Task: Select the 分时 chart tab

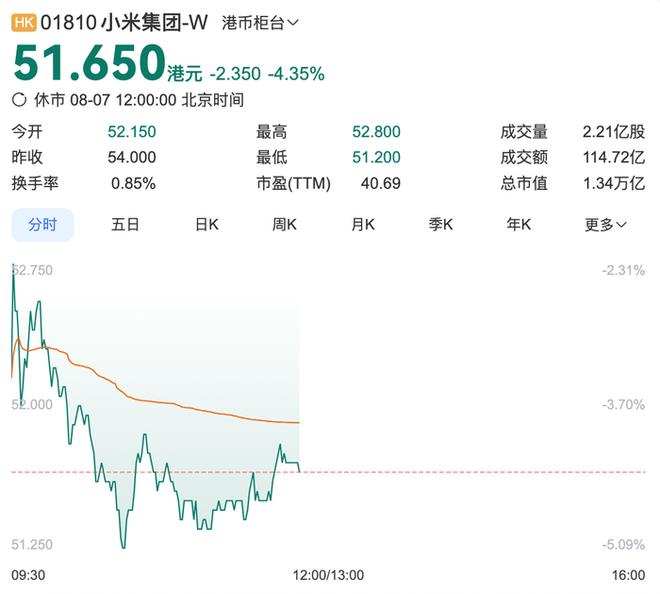Action: [x=42, y=225]
